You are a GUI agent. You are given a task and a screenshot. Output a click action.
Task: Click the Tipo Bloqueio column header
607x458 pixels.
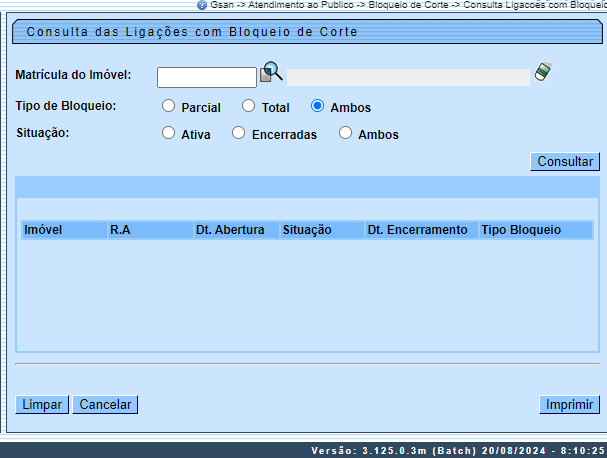click(521, 230)
